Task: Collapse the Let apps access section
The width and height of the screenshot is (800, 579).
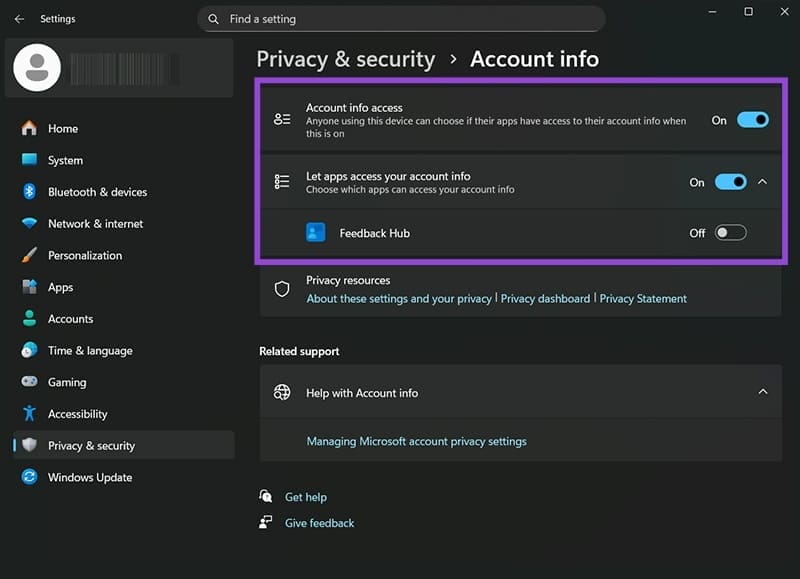Action: click(x=762, y=182)
